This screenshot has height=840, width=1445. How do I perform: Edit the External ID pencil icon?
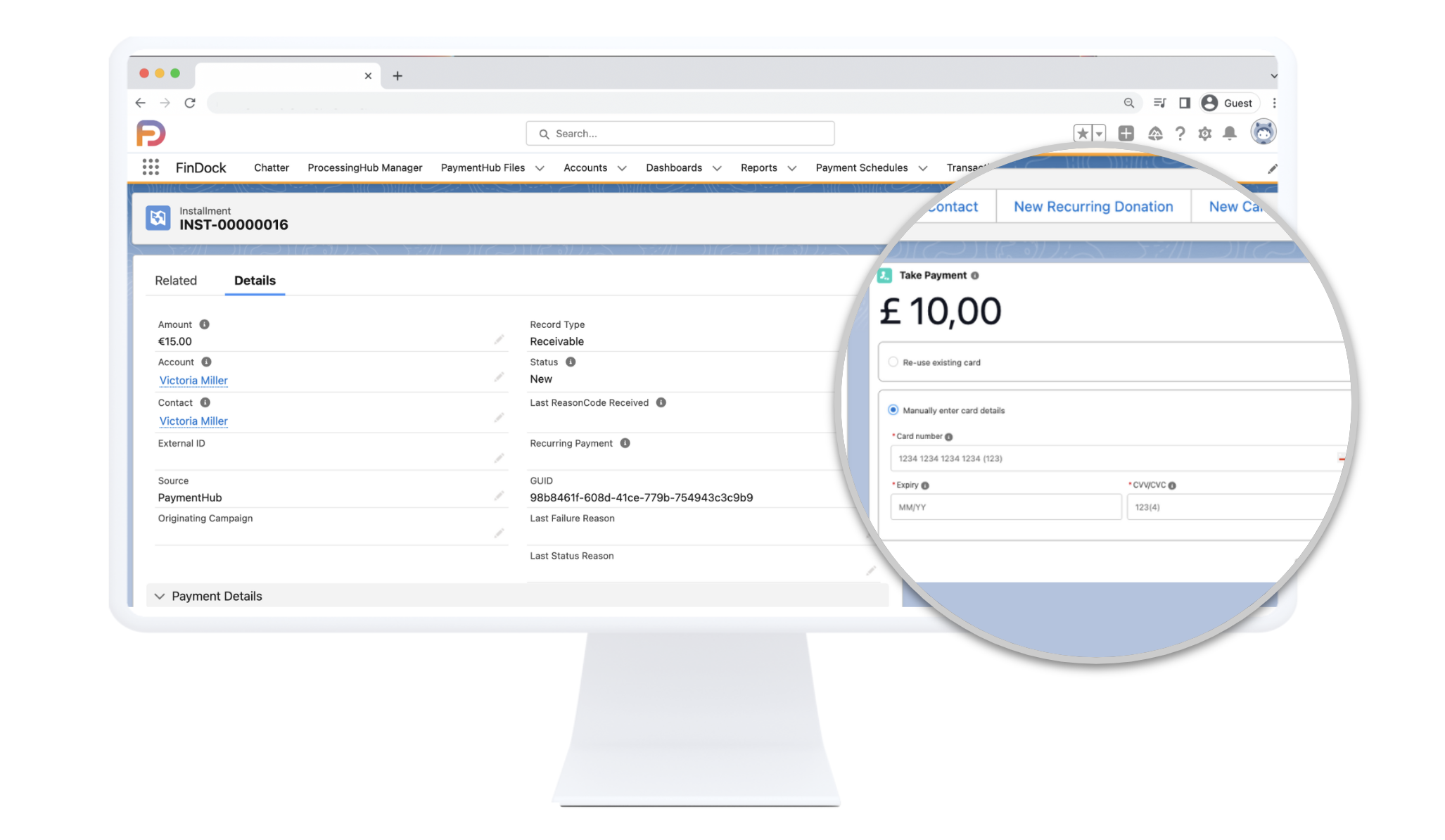[499, 459]
